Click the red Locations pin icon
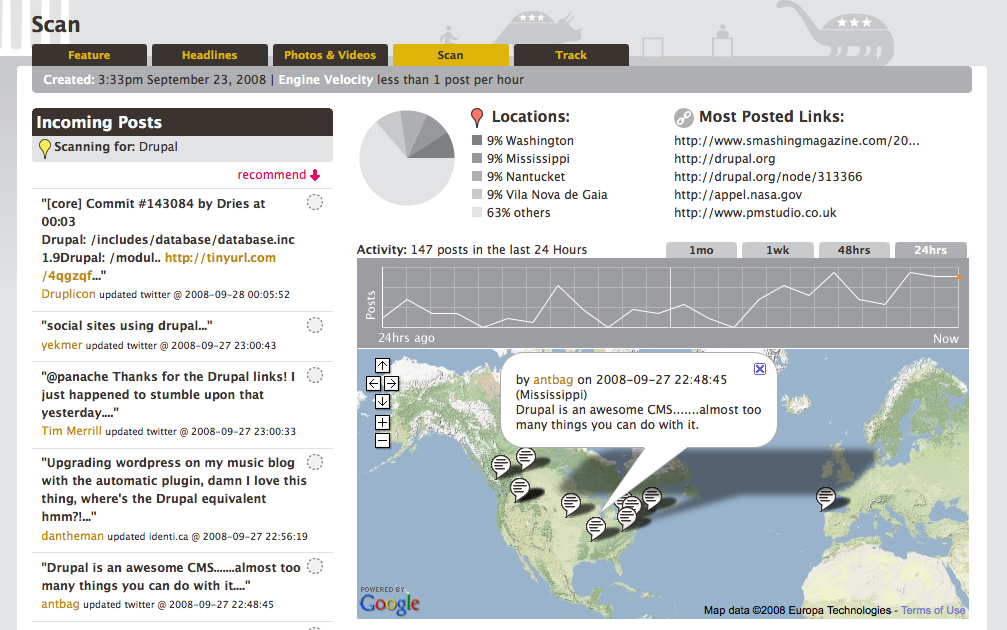The height and width of the screenshot is (630, 1007). coord(476,113)
